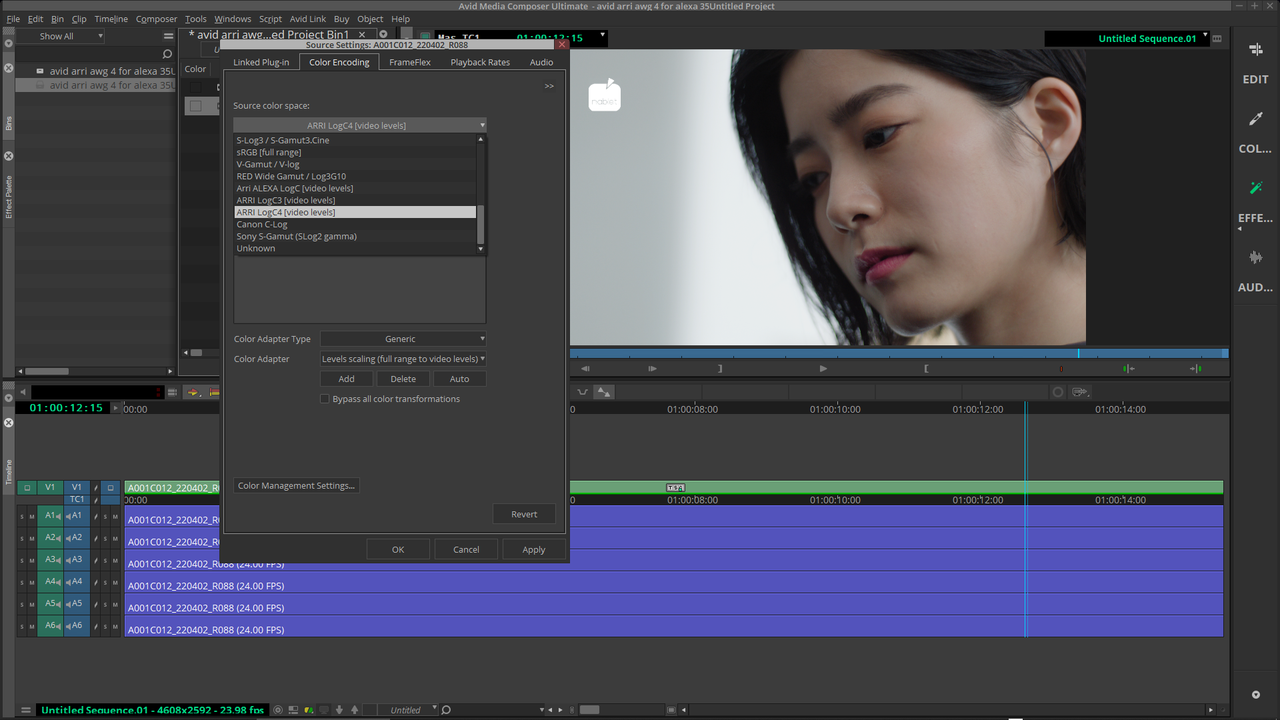Toggle the A6 source track selector
The height and width of the screenshot is (720, 1280).
pyautogui.click(x=50, y=626)
